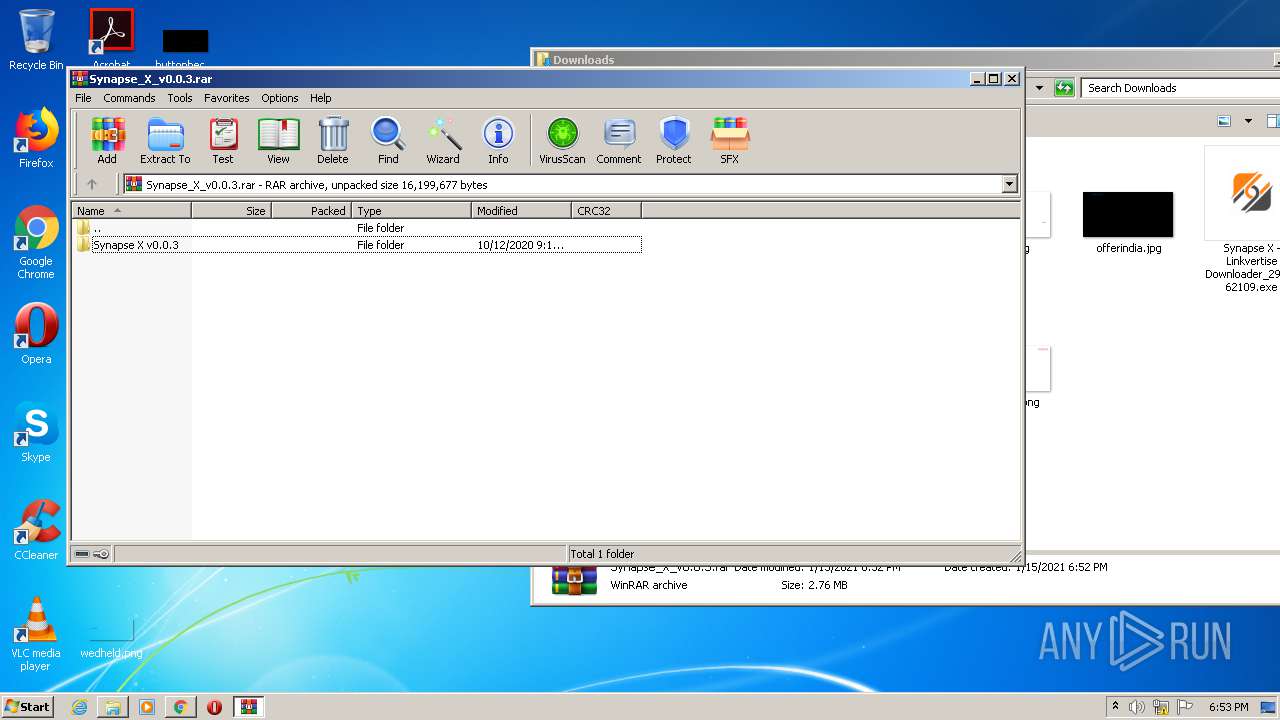The width and height of the screenshot is (1280, 720).
Task: Open Google Chrome desktop shortcut
Action: click(36, 242)
